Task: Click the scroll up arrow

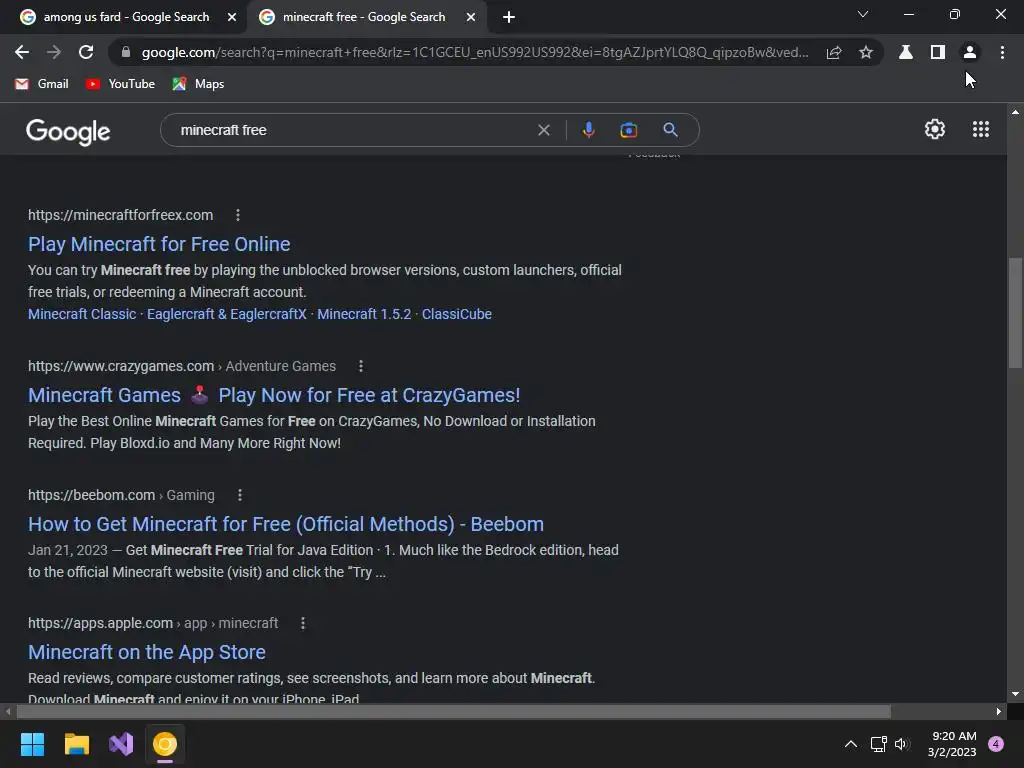Action: click(x=1015, y=112)
